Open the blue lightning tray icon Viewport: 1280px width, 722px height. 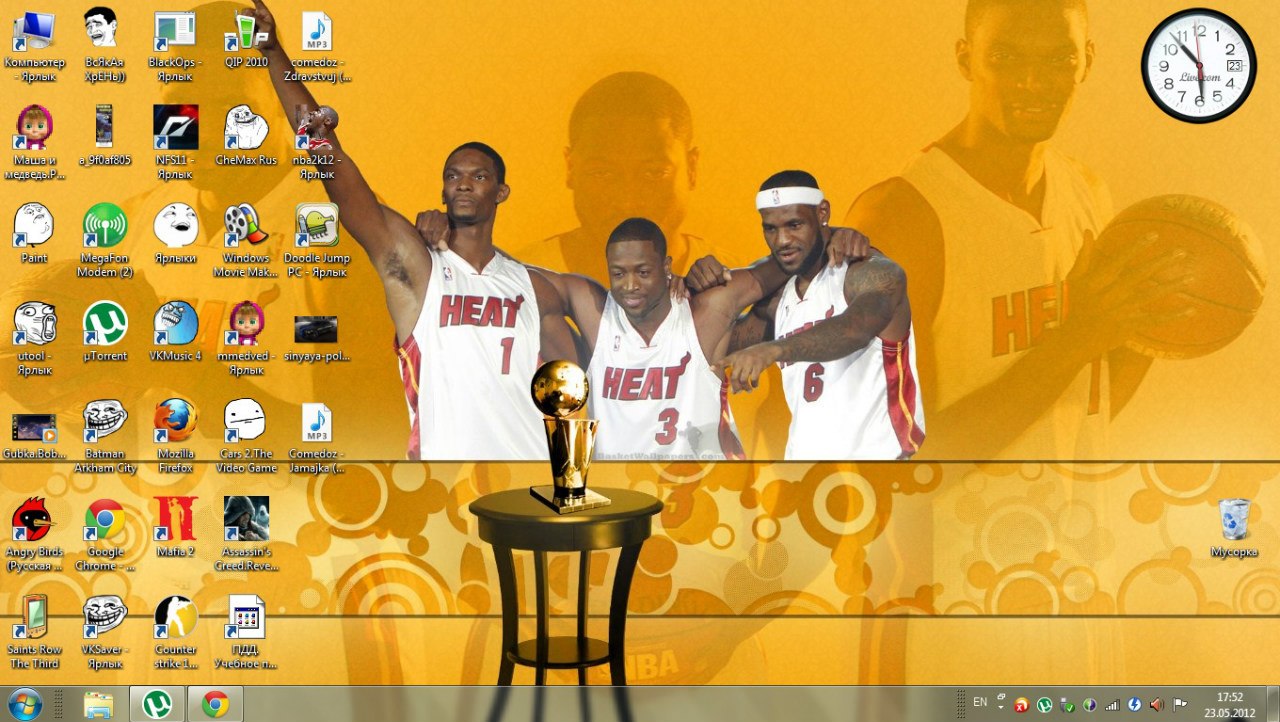point(1134,704)
